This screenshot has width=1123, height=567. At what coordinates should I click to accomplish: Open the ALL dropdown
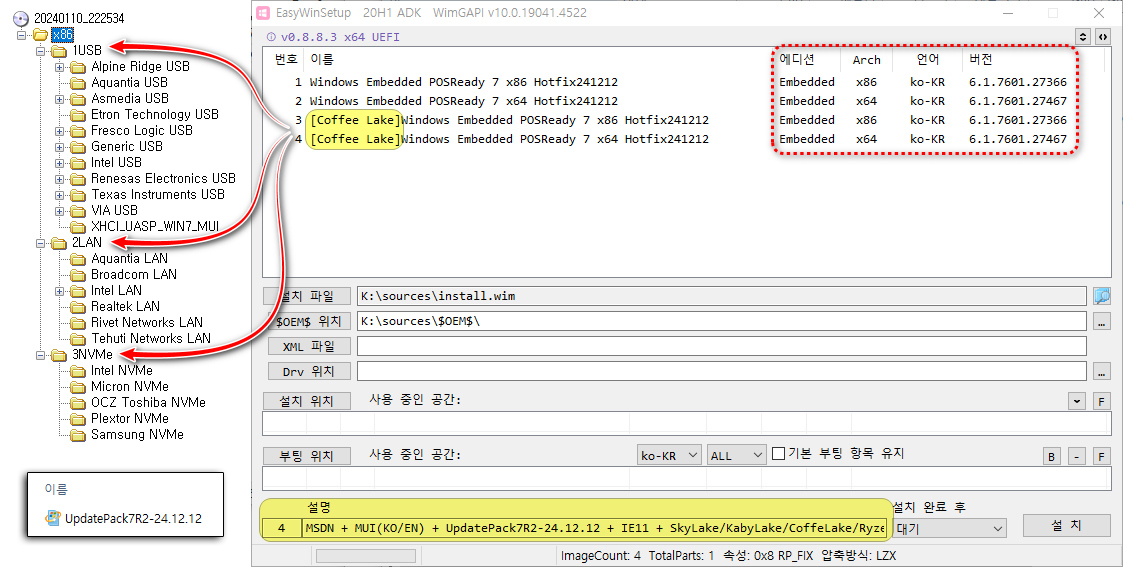tap(737, 455)
